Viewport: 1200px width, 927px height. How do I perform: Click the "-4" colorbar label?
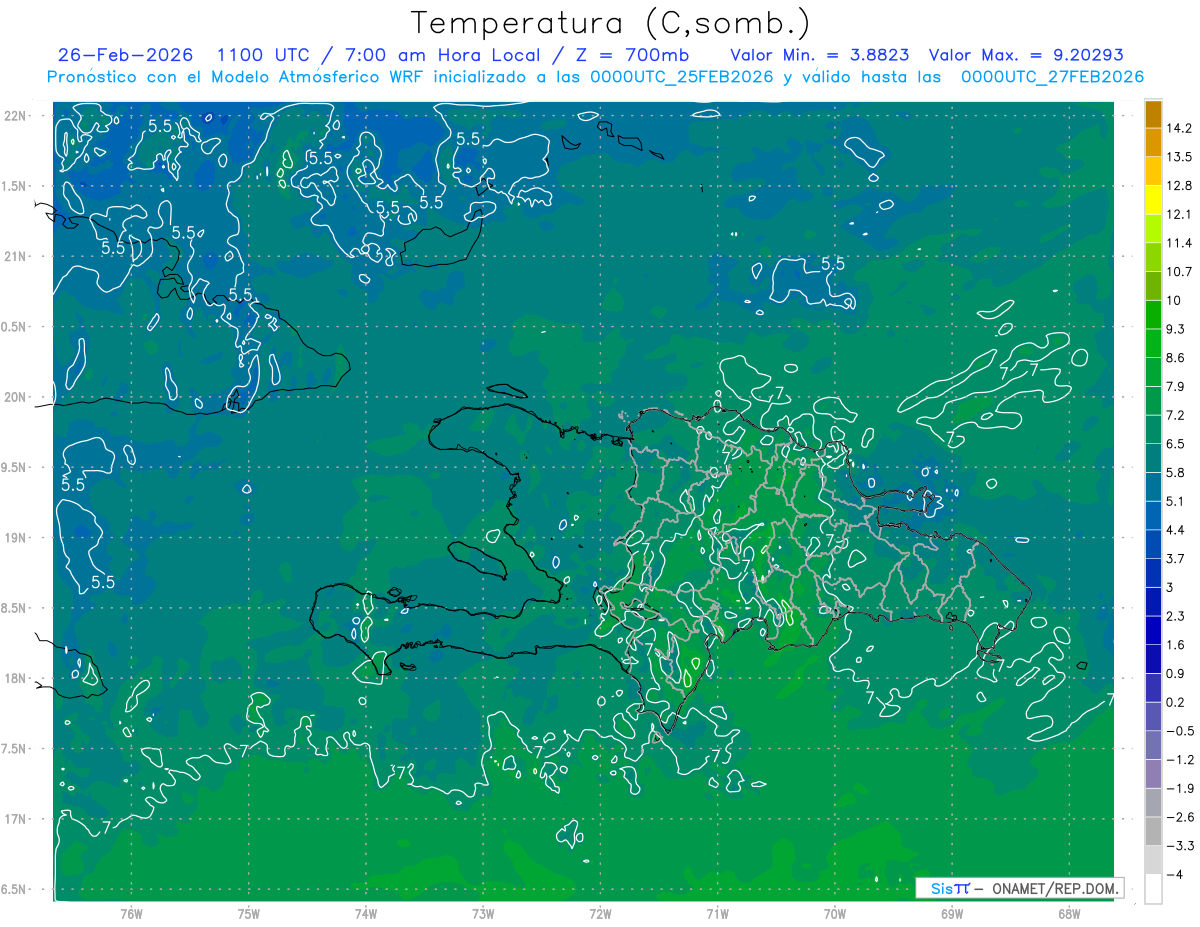pos(1174,874)
